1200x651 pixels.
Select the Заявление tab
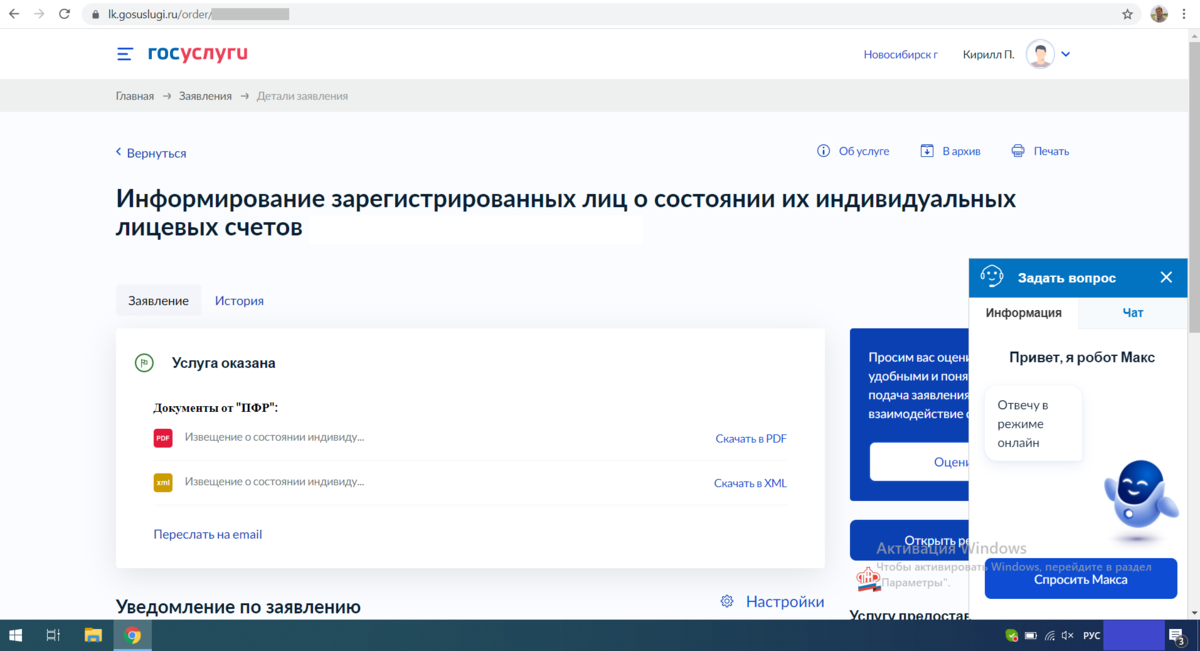158,300
